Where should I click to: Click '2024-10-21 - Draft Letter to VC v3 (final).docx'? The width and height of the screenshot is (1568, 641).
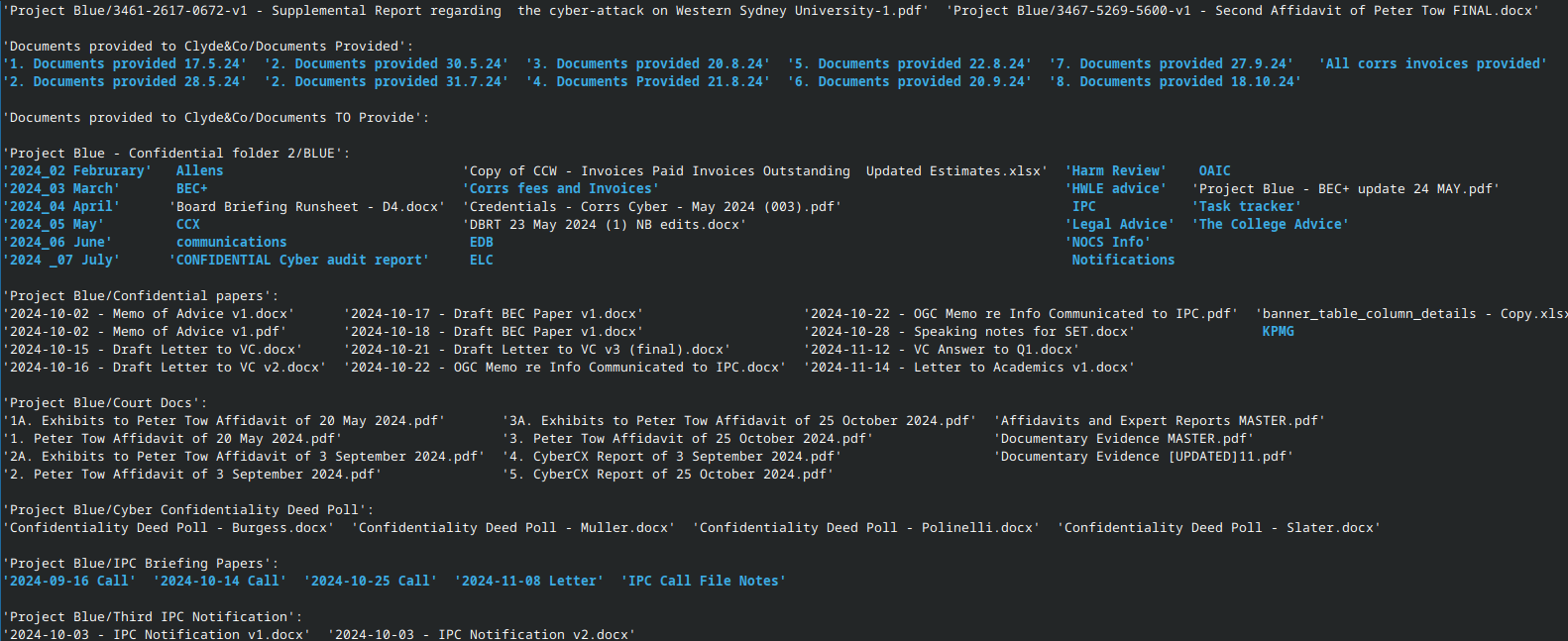(537, 349)
